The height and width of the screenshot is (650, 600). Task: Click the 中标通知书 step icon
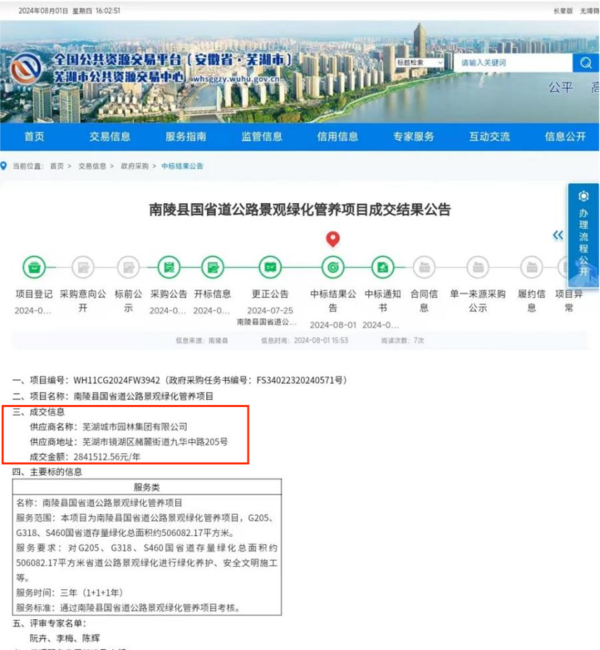point(381,267)
